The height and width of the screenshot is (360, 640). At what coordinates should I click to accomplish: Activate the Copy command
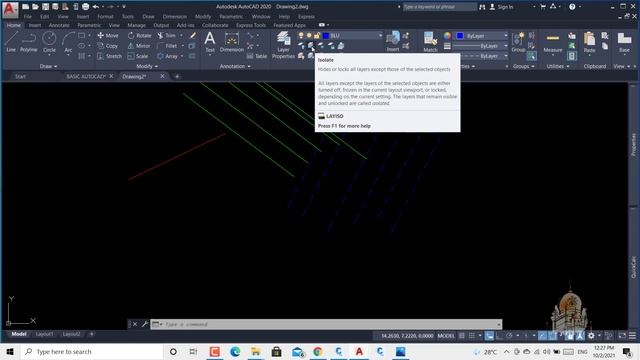(108, 46)
